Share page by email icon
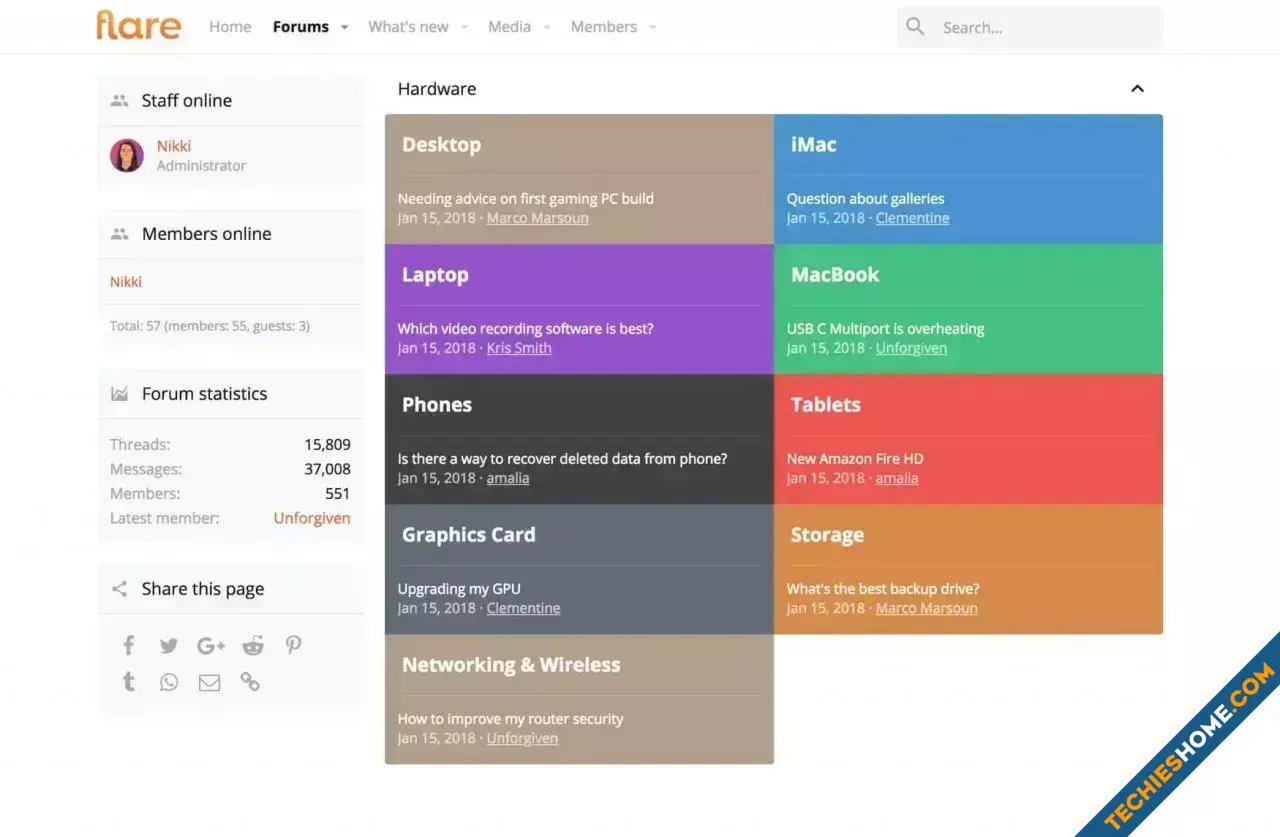Screen dimensions: 1280x837 (209, 683)
